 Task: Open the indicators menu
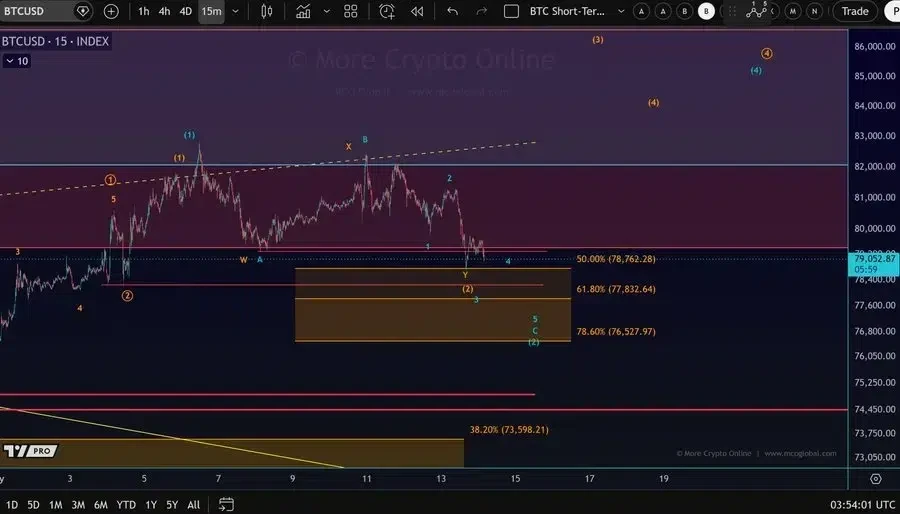[x=303, y=11]
